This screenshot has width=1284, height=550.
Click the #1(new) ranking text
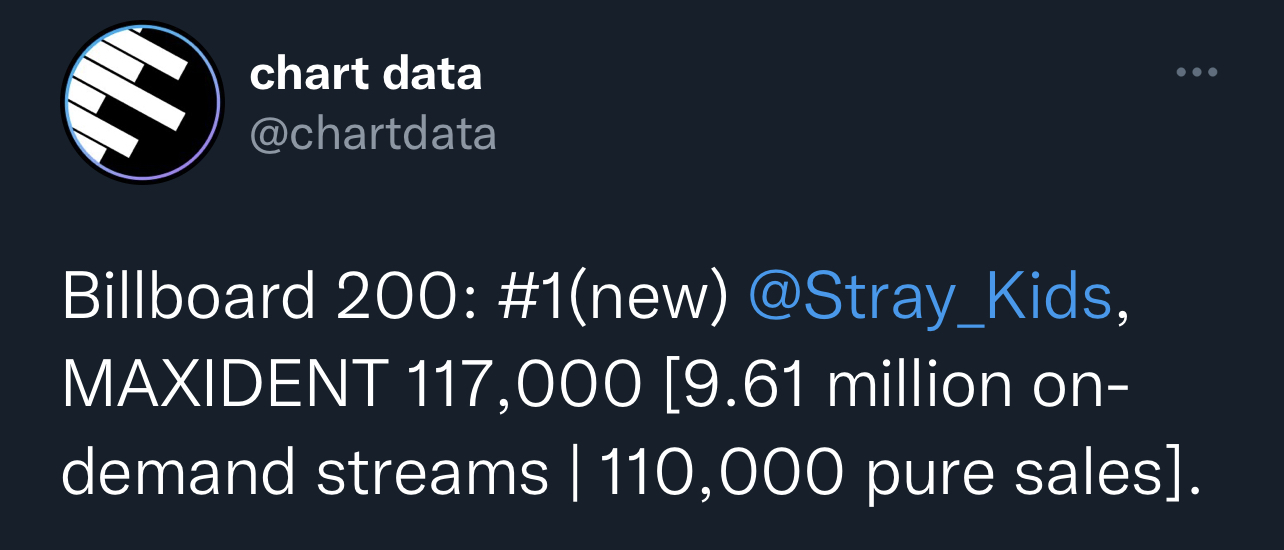(x=609, y=298)
